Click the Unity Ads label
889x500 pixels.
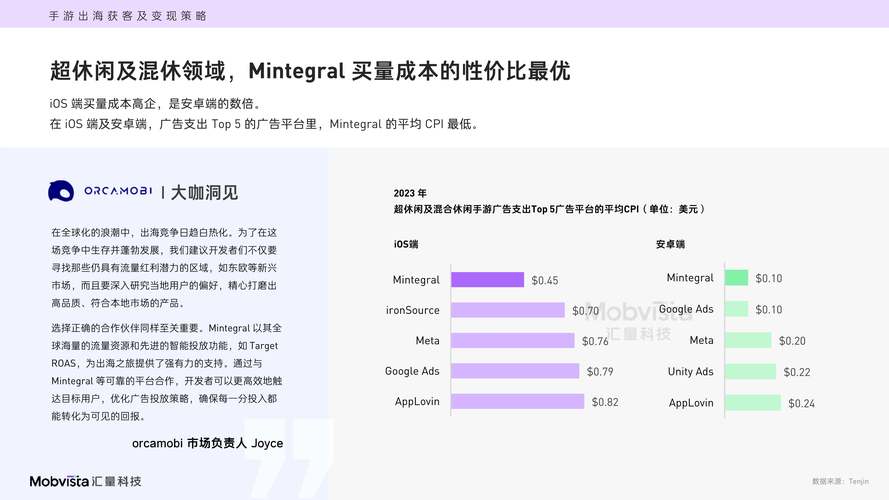coord(691,371)
